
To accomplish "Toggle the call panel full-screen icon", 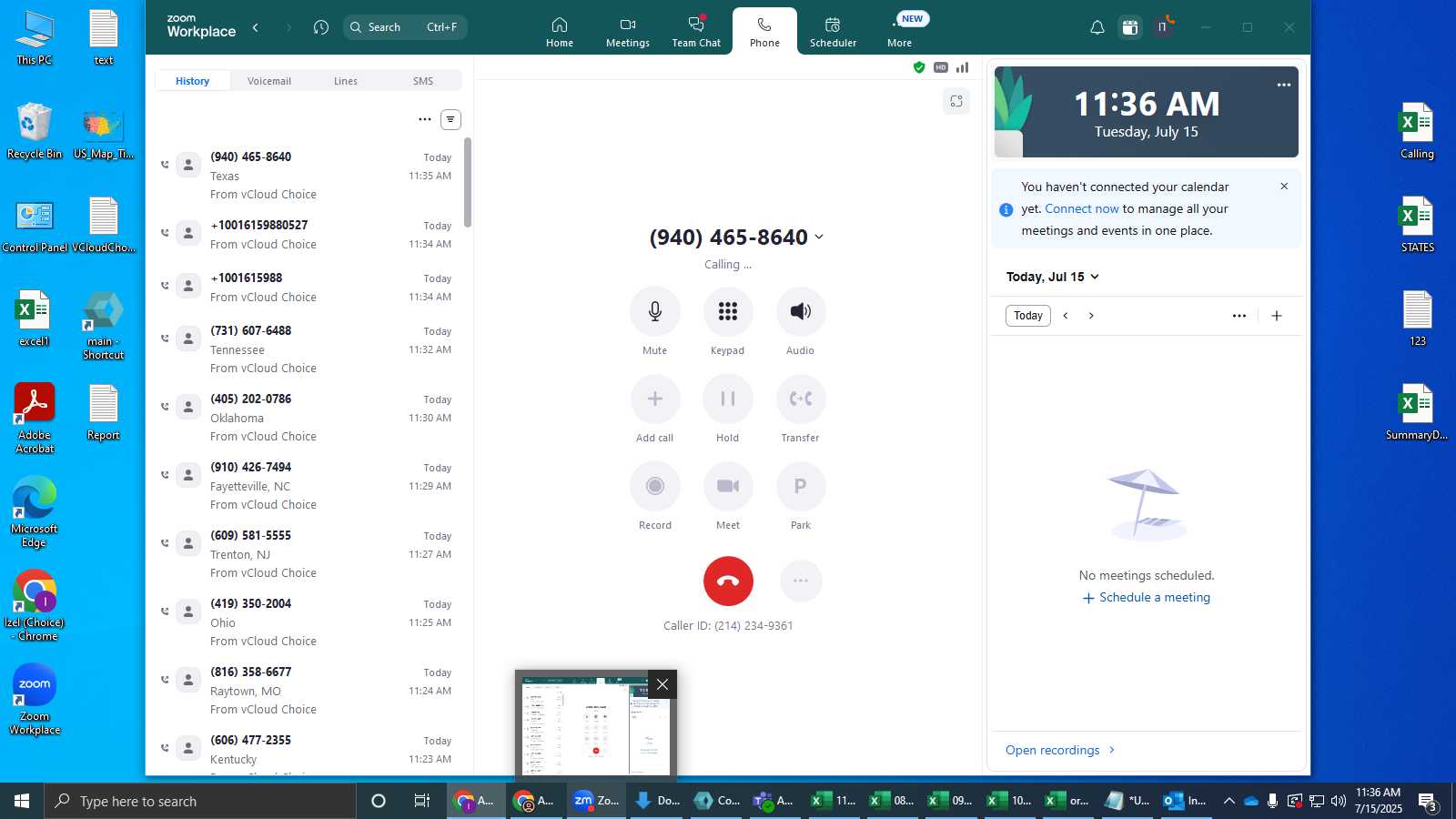I will 956,101.
